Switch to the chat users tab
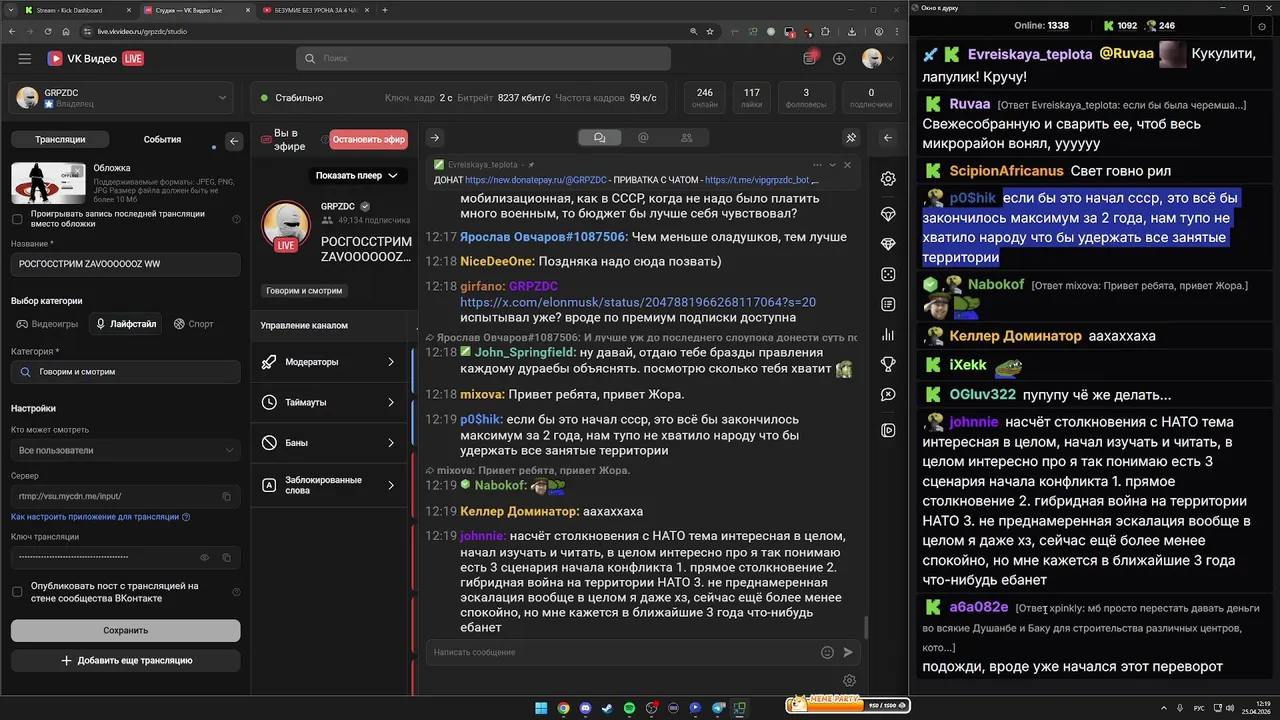This screenshot has height=720, width=1280. [686, 138]
